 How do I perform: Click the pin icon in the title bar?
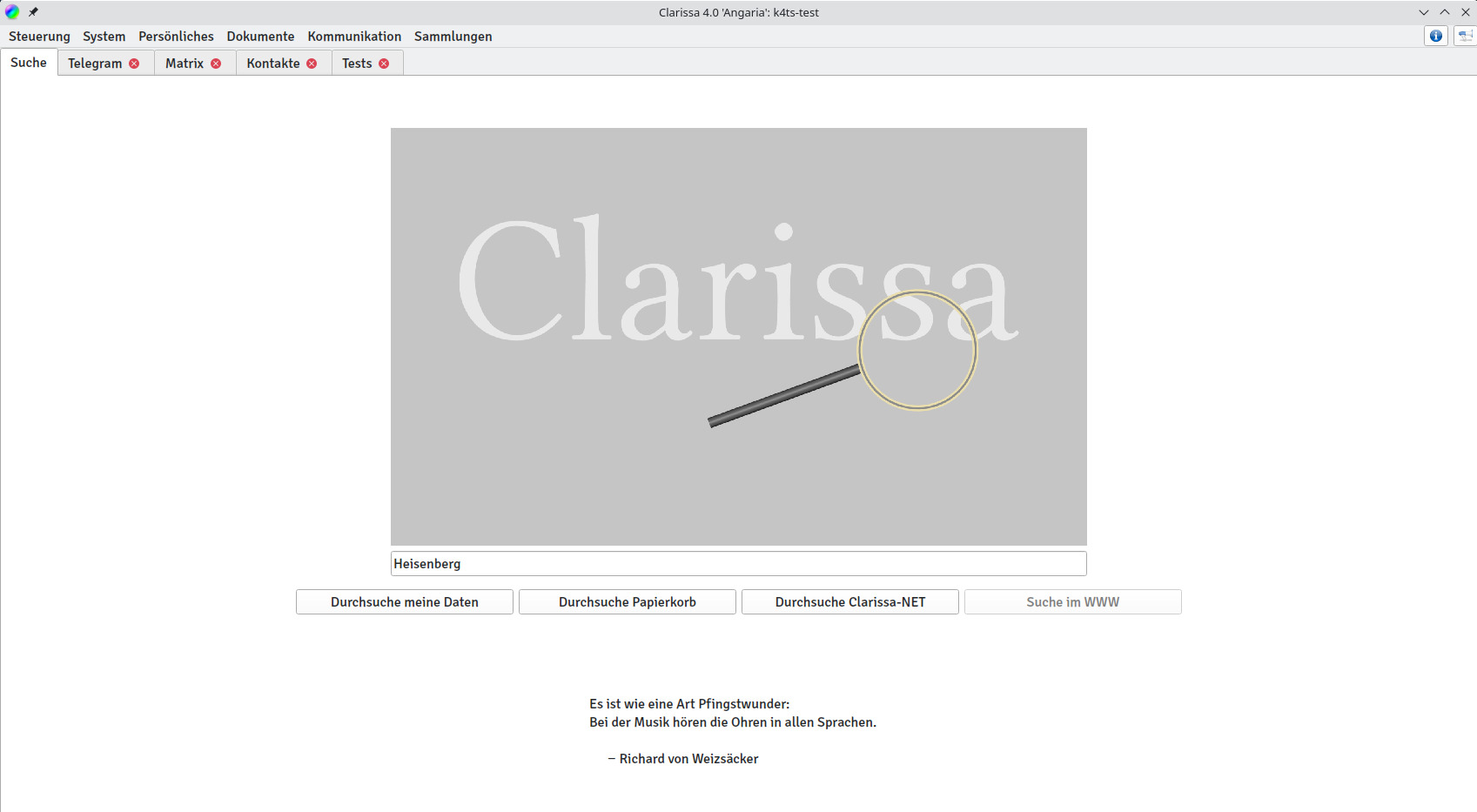pyautogui.click(x=33, y=12)
